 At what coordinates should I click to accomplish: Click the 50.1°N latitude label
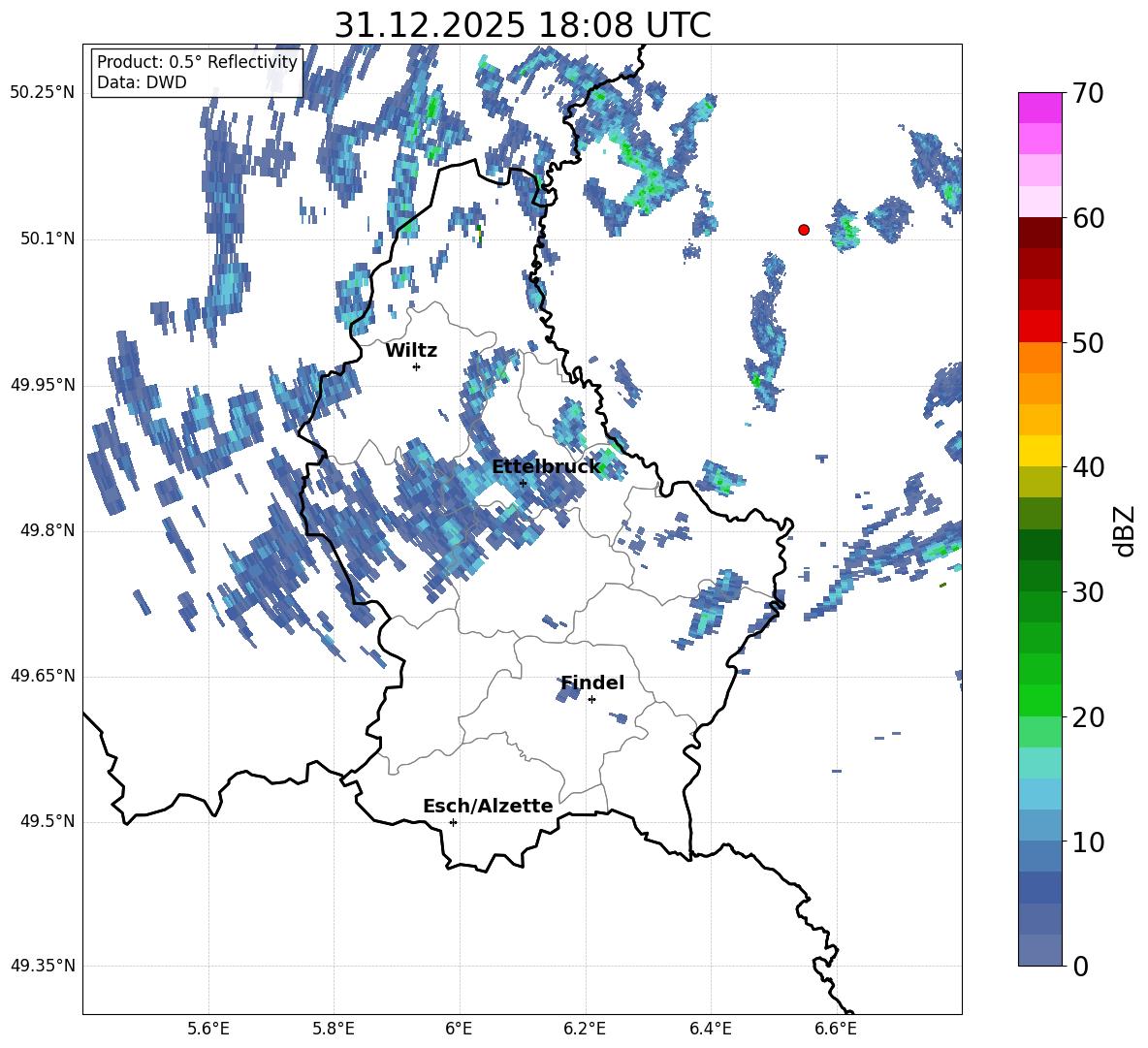coord(48,239)
